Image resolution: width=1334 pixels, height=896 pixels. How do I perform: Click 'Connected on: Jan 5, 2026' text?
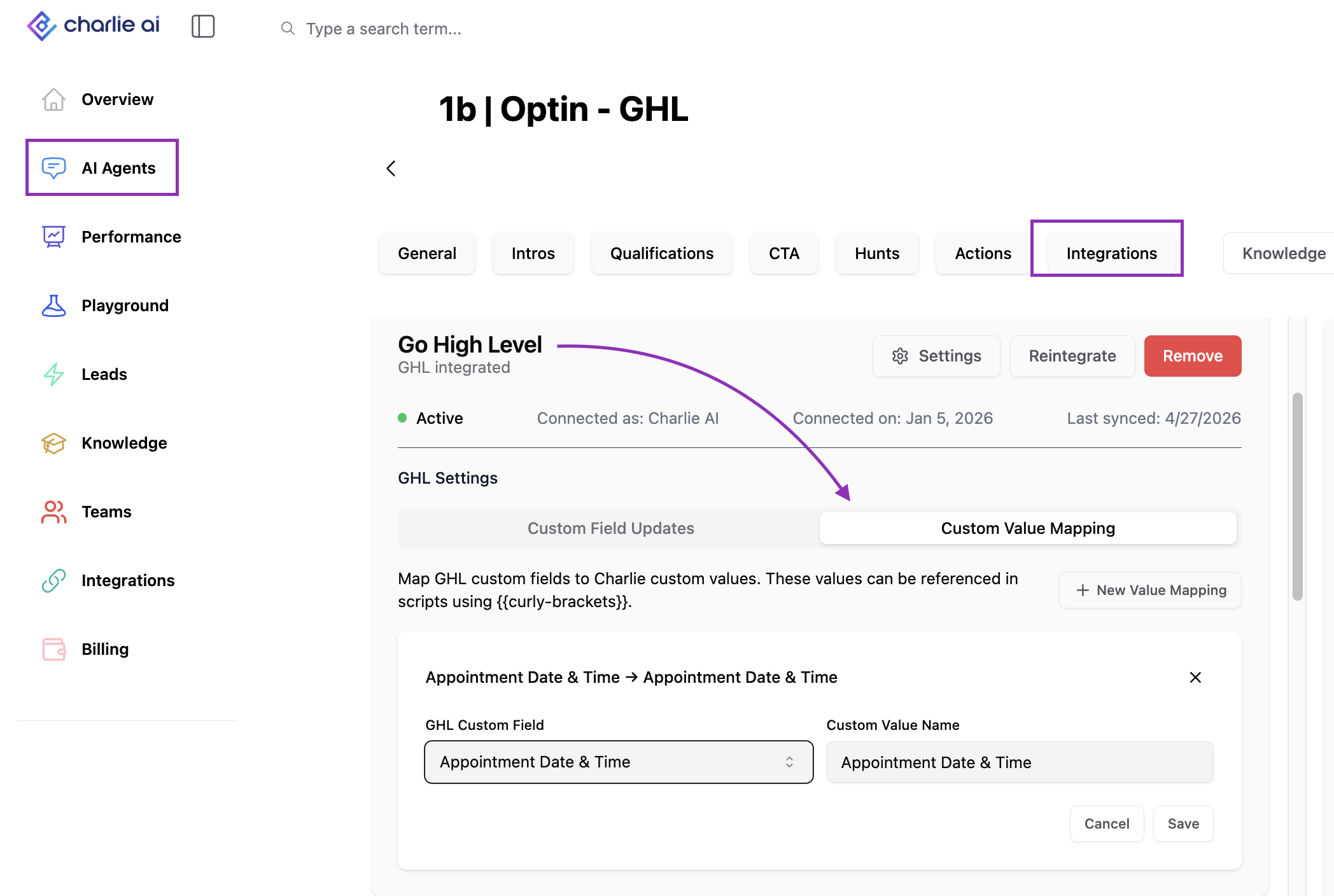point(892,418)
